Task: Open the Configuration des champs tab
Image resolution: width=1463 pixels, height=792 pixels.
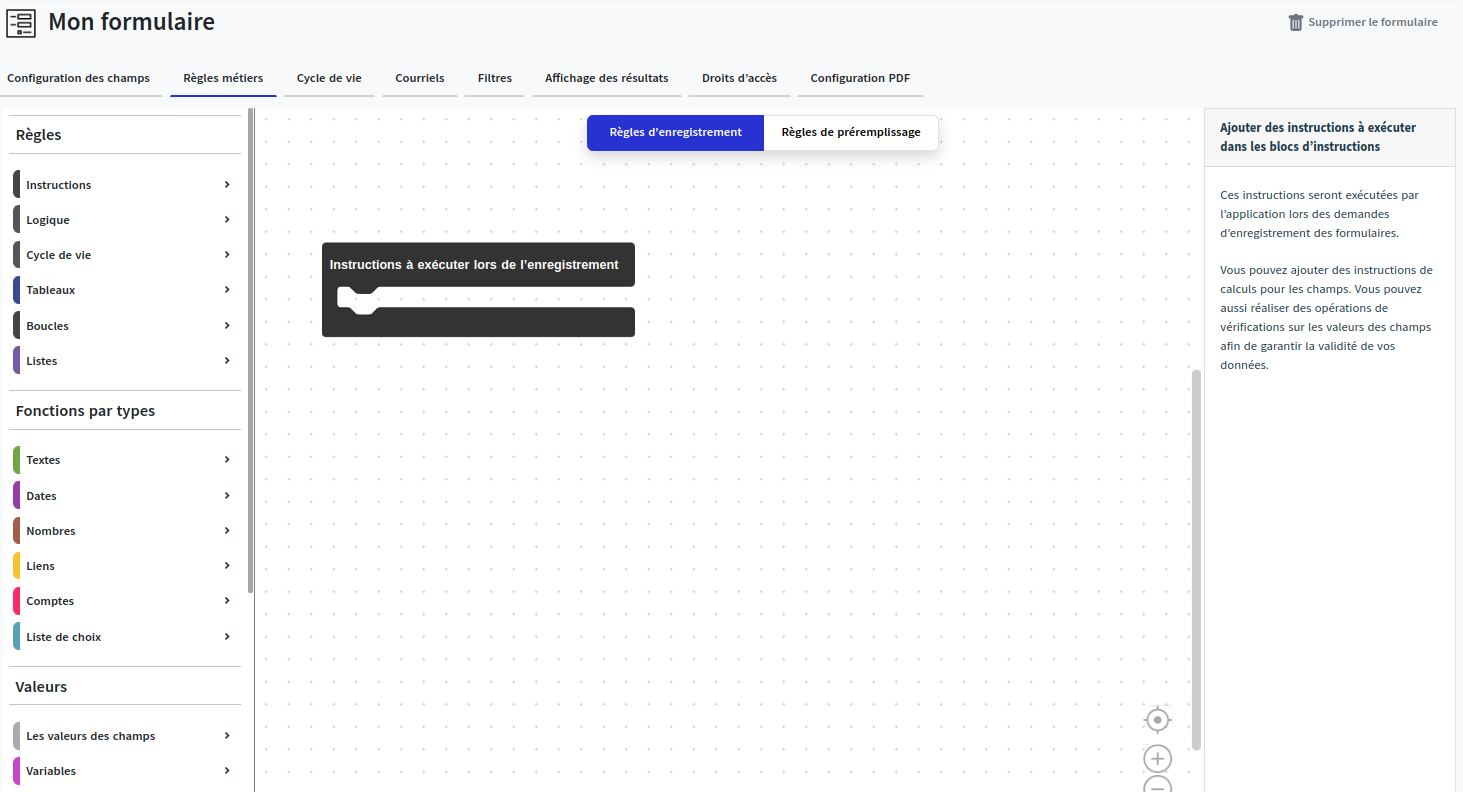Action: pos(78,78)
